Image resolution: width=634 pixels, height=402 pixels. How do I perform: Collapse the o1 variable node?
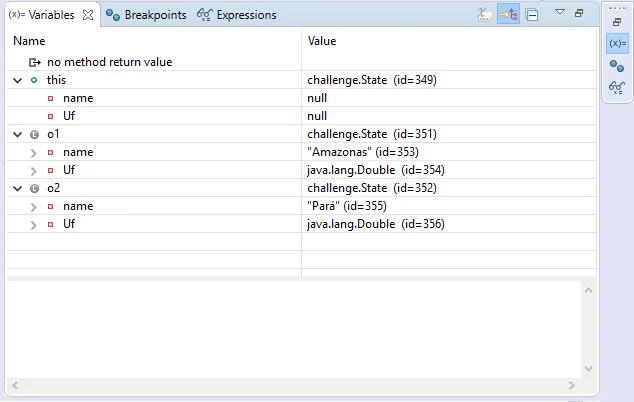pyautogui.click(x=17, y=134)
